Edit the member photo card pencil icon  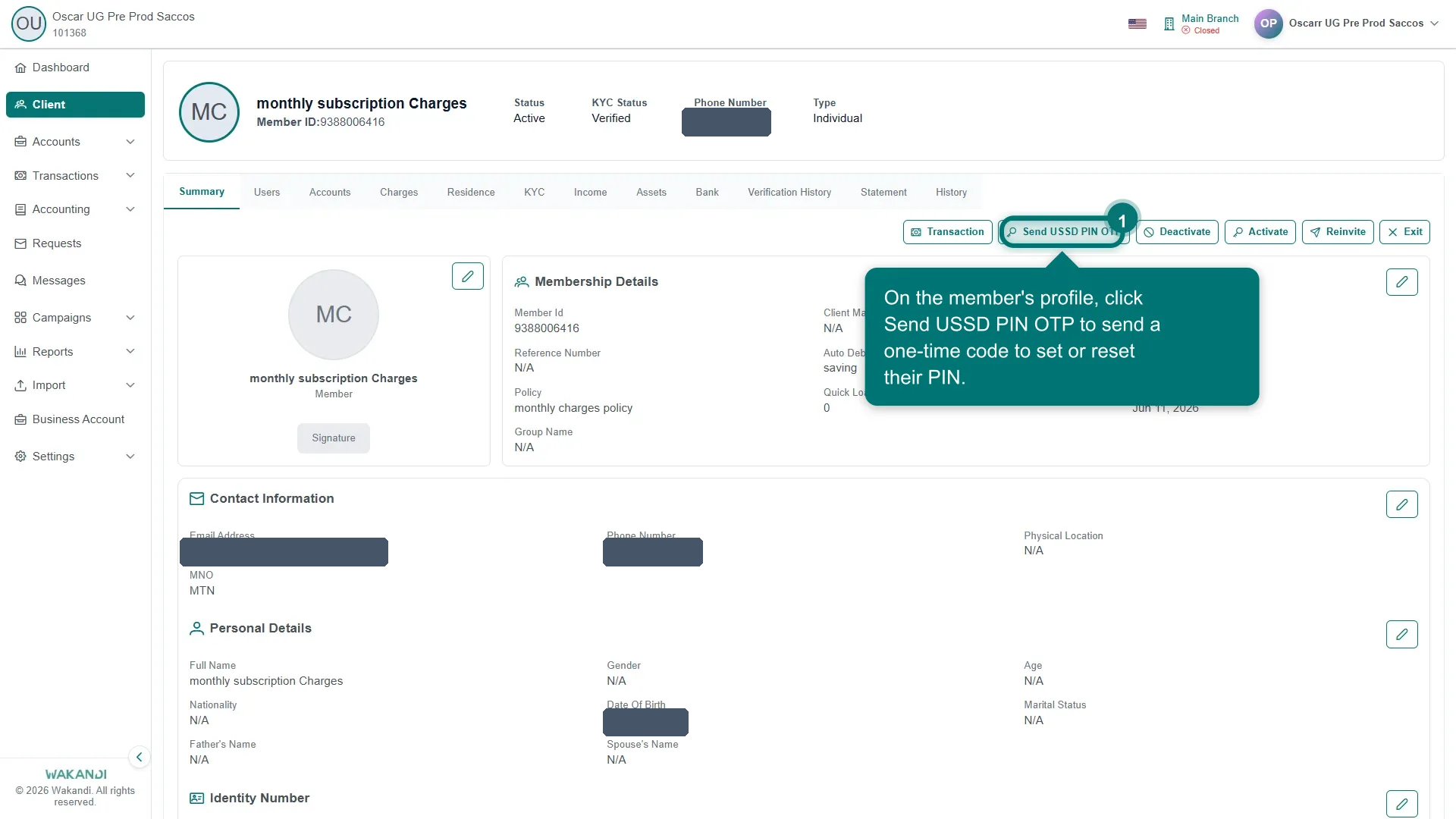(468, 276)
